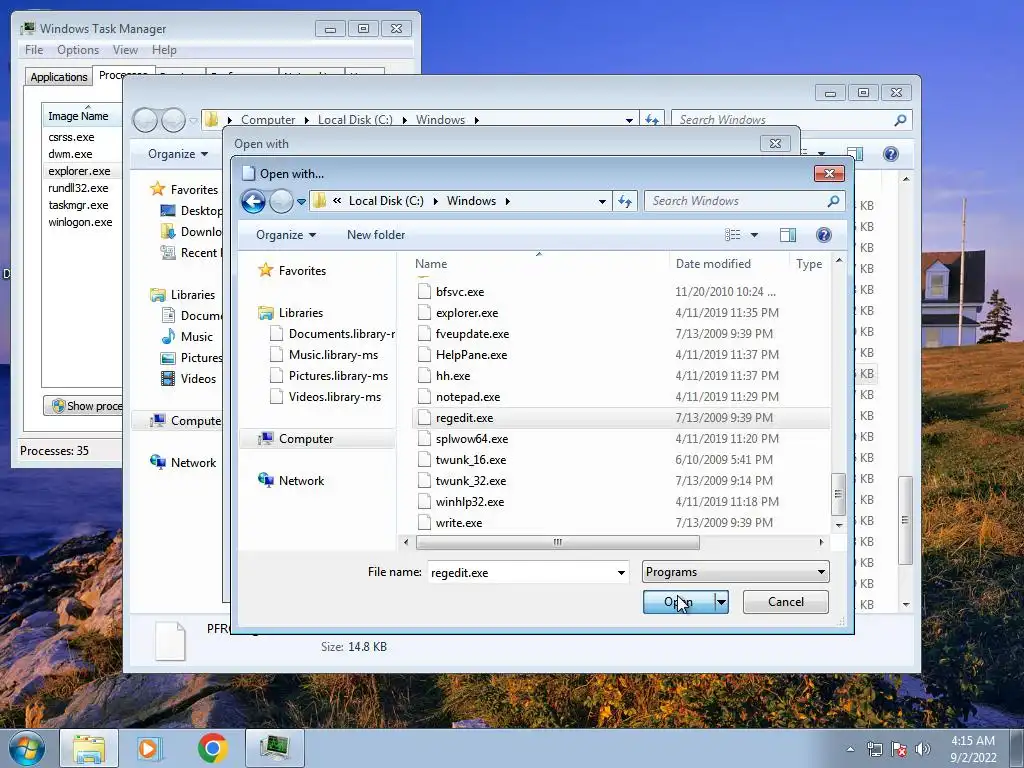Toggle the preview pane icon in dialog toolbar
1024x768 pixels.
[788, 234]
